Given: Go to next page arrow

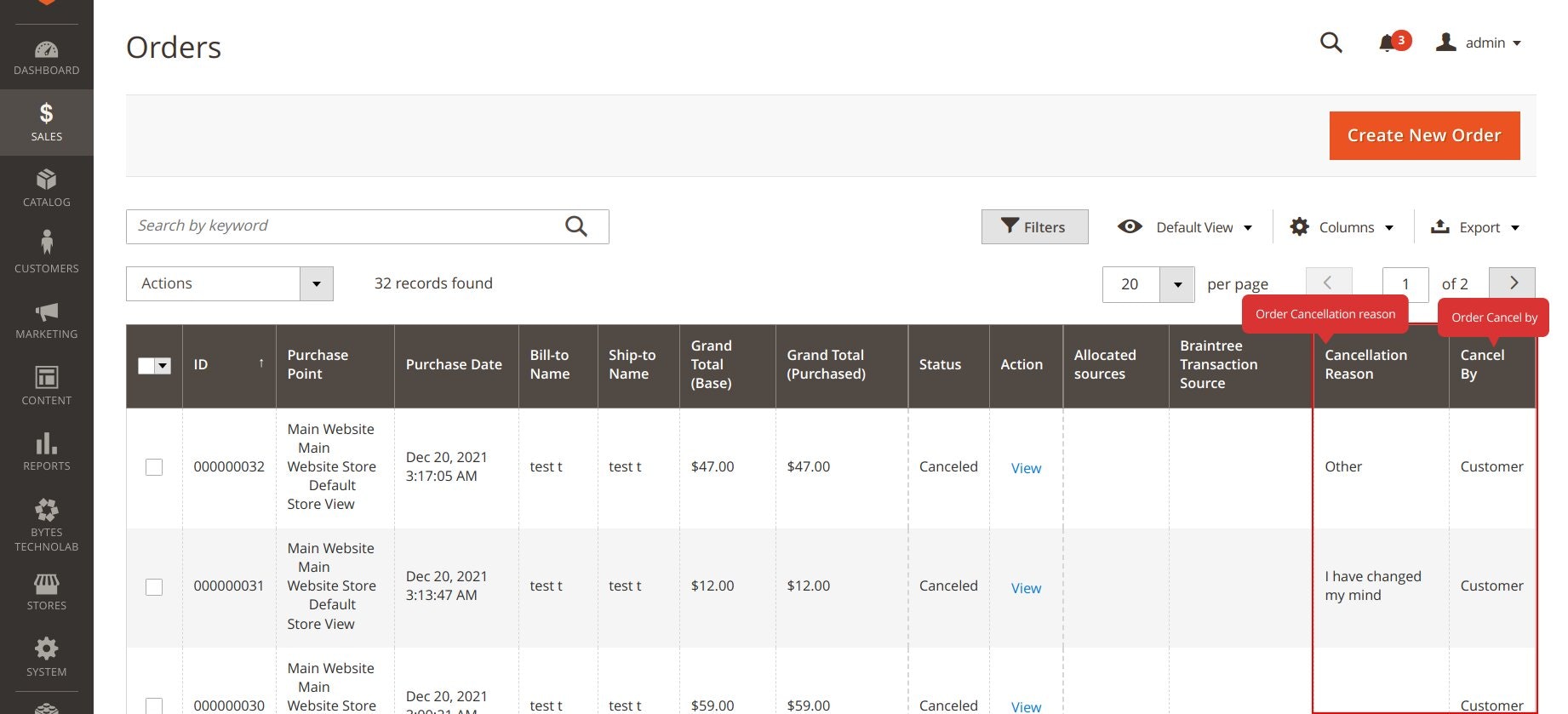Looking at the screenshot, I should pos(1513,283).
